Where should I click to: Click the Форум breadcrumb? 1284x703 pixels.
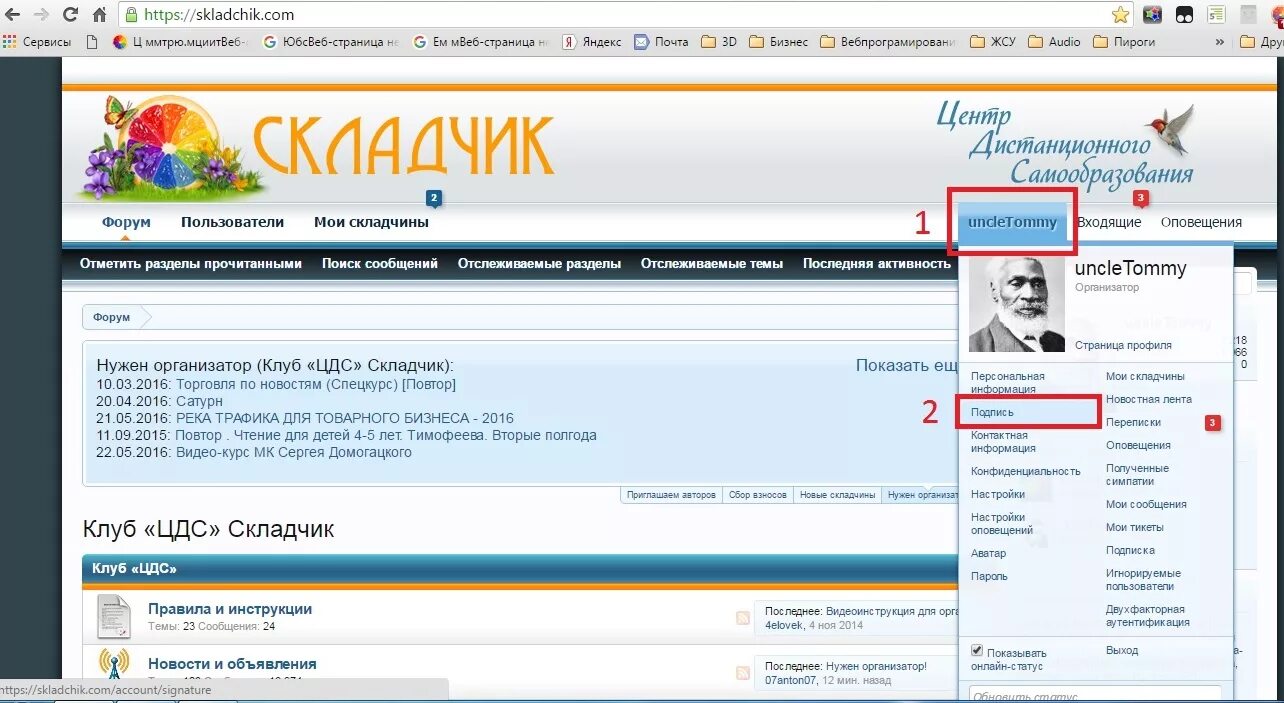(x=112, y=317)
